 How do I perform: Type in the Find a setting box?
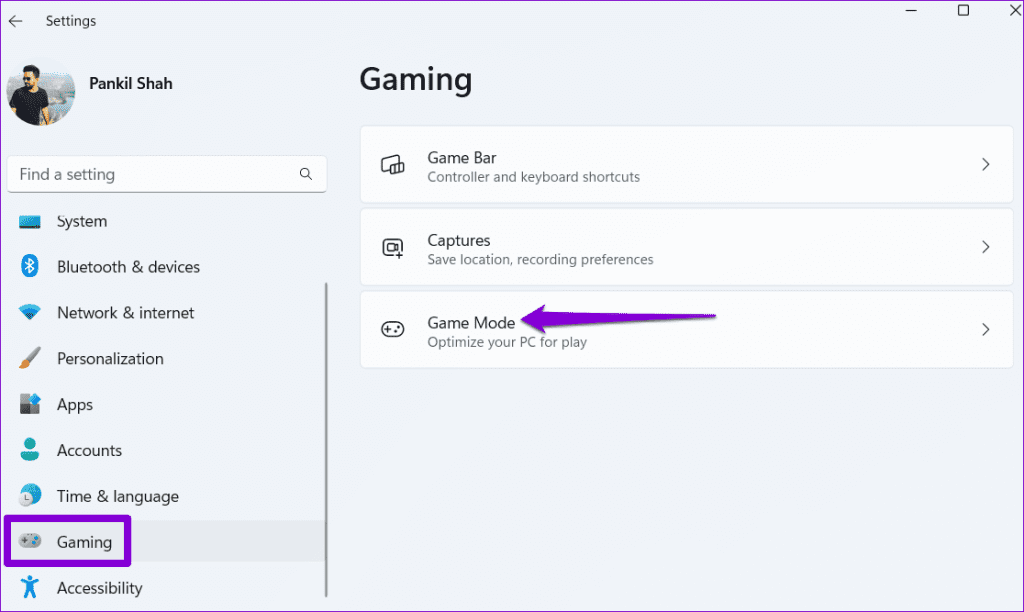(155, 174)
